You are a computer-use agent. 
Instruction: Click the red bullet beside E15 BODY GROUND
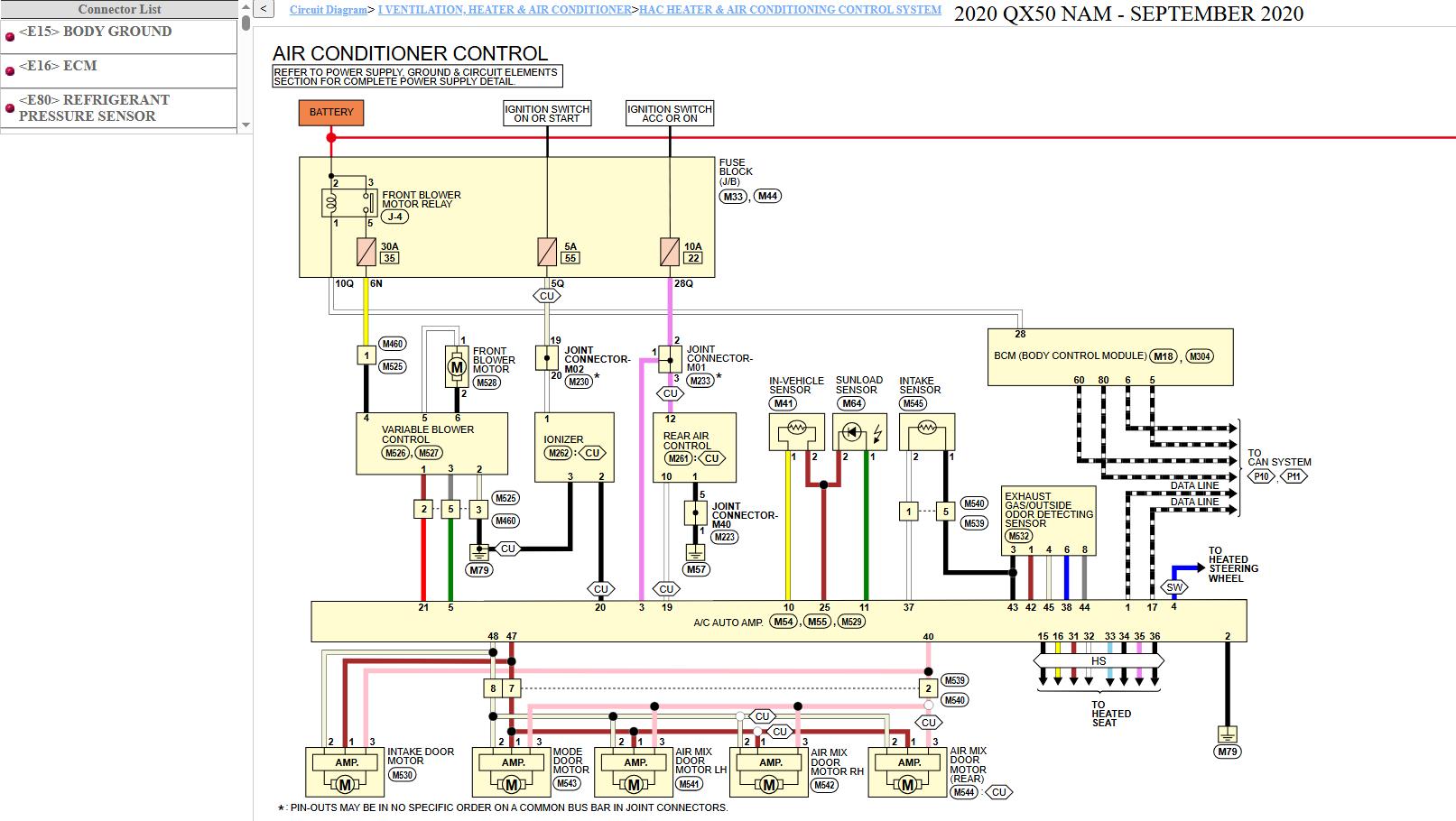coord(10,37)
